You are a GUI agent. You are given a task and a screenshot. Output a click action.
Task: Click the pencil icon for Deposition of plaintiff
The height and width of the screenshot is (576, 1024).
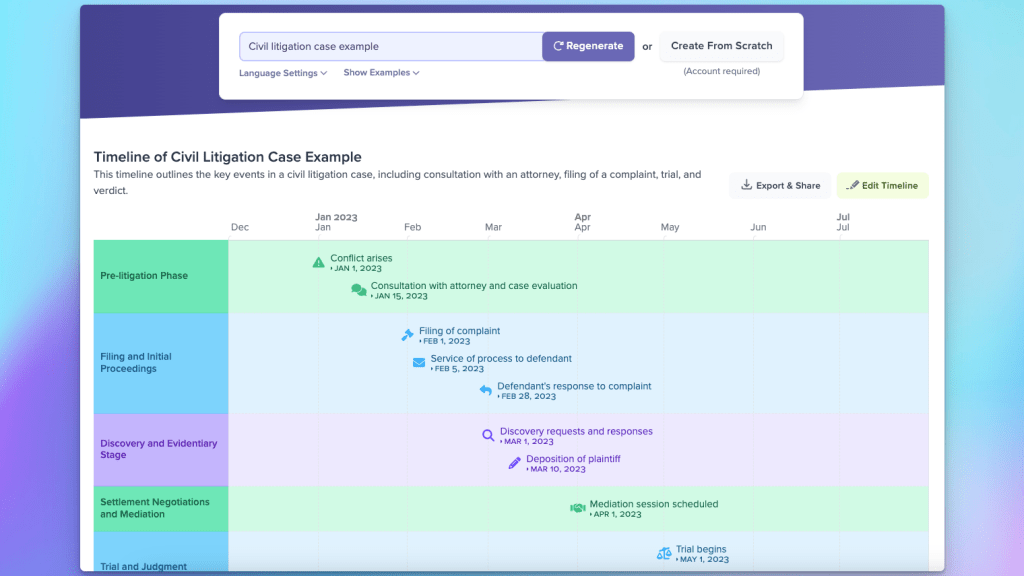(514, 463)
